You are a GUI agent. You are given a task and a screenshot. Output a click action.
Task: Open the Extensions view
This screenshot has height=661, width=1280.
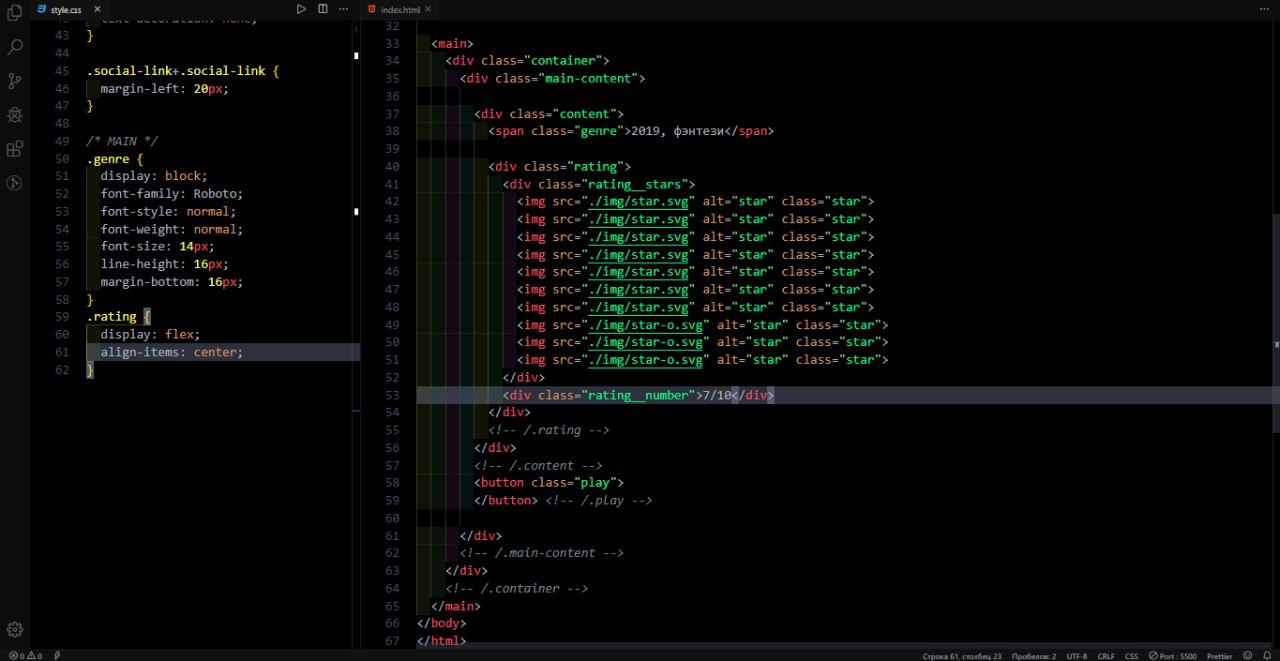pos(15,149)
